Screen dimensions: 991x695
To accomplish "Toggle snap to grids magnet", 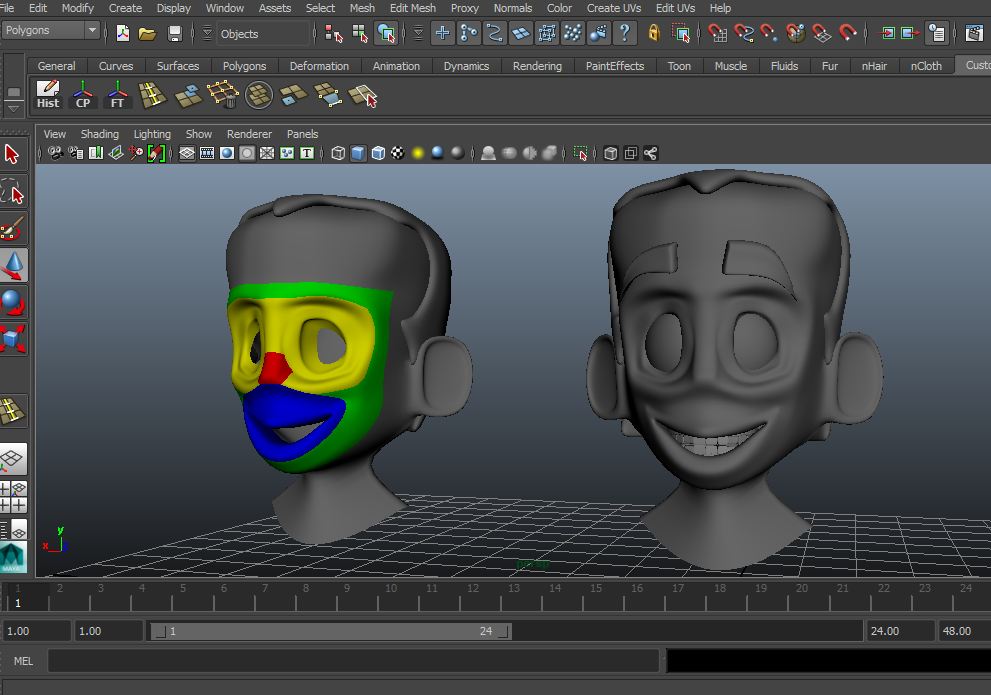I will pos(717,33).
